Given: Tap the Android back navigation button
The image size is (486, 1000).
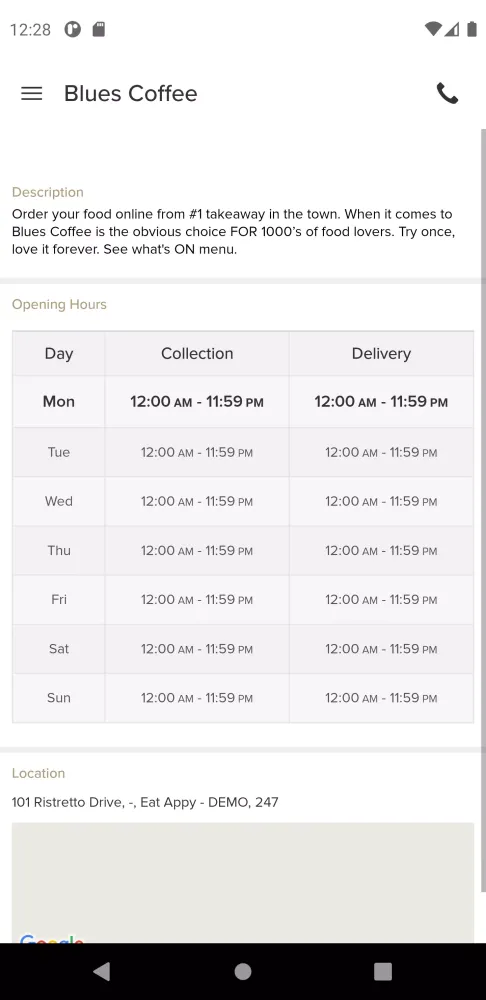Looking at the screenshot, I should click(101, 971).
